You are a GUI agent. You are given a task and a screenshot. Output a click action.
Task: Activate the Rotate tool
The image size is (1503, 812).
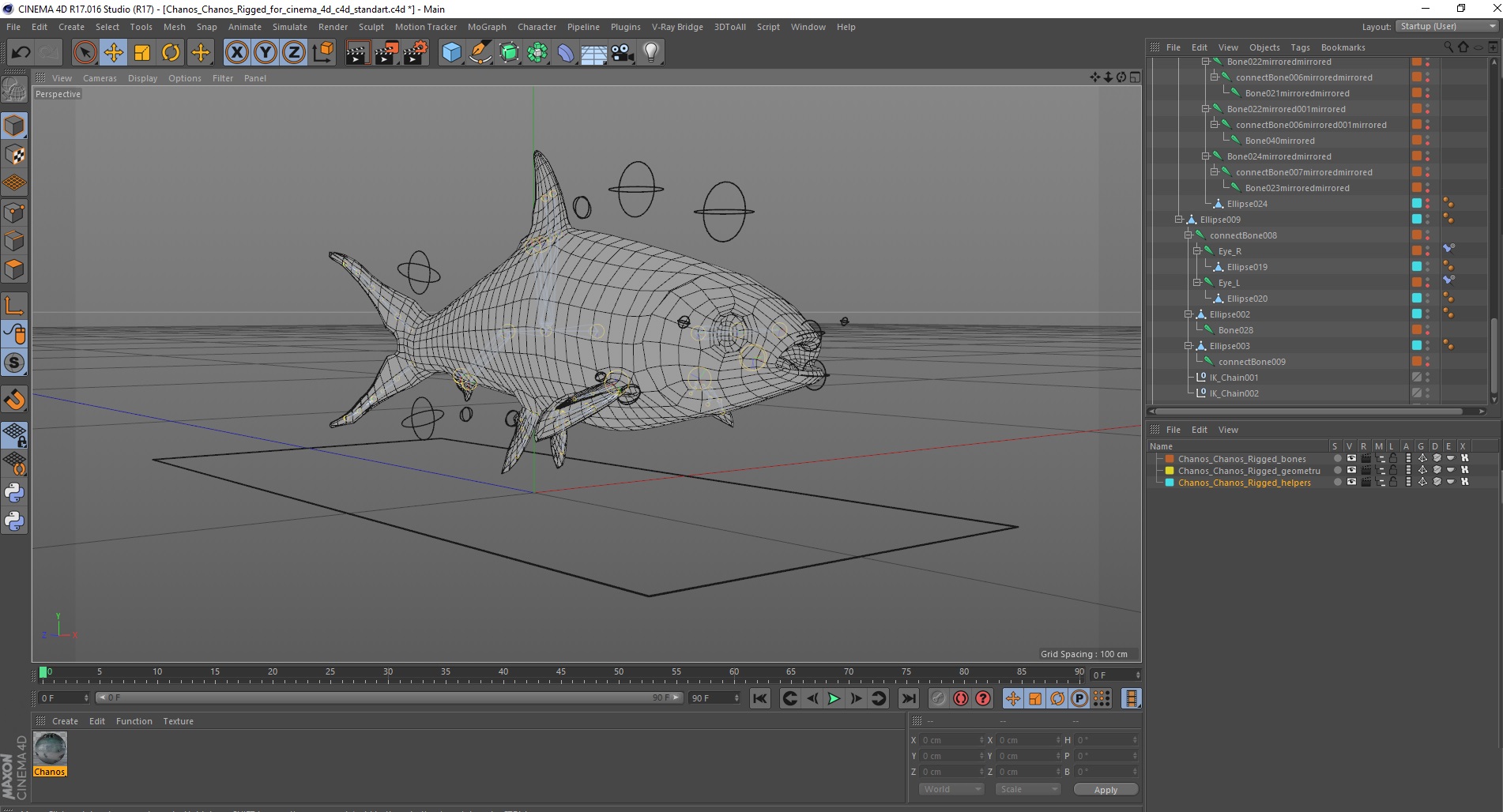(170, 53)
